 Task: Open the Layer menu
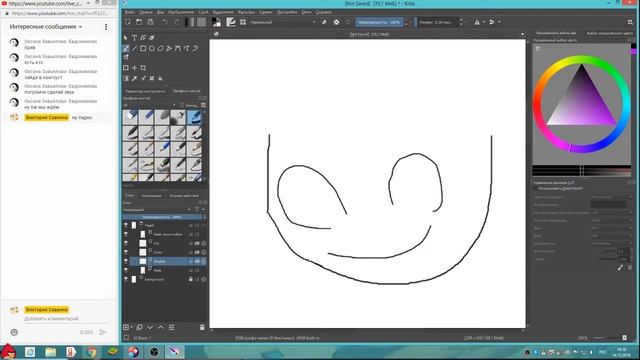203,12
